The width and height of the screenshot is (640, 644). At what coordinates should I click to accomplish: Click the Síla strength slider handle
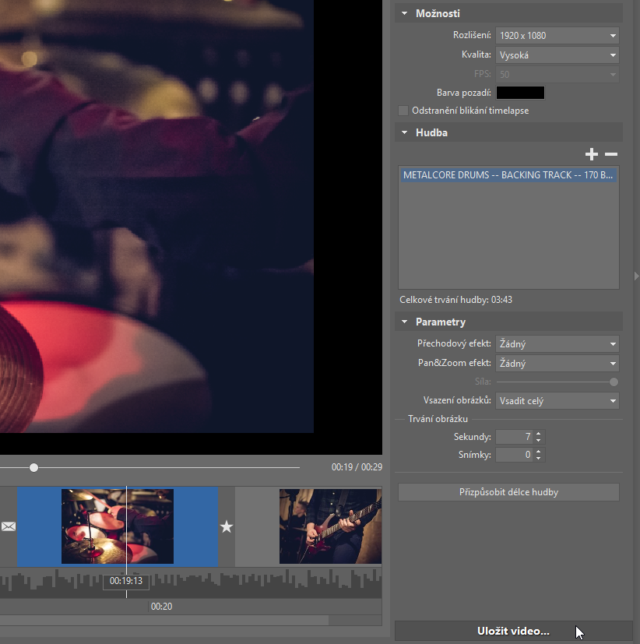(x=614, y=382)
